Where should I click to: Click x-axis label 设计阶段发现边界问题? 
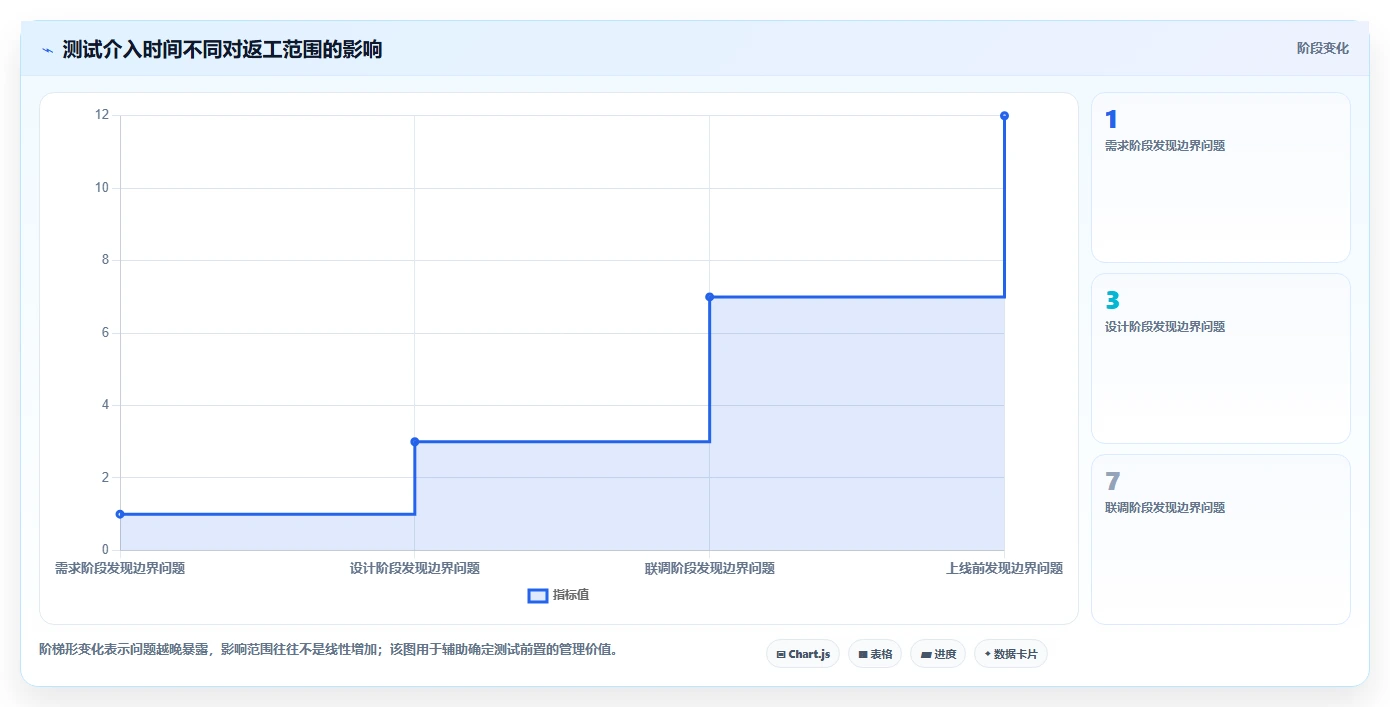(x=415, y=568)
